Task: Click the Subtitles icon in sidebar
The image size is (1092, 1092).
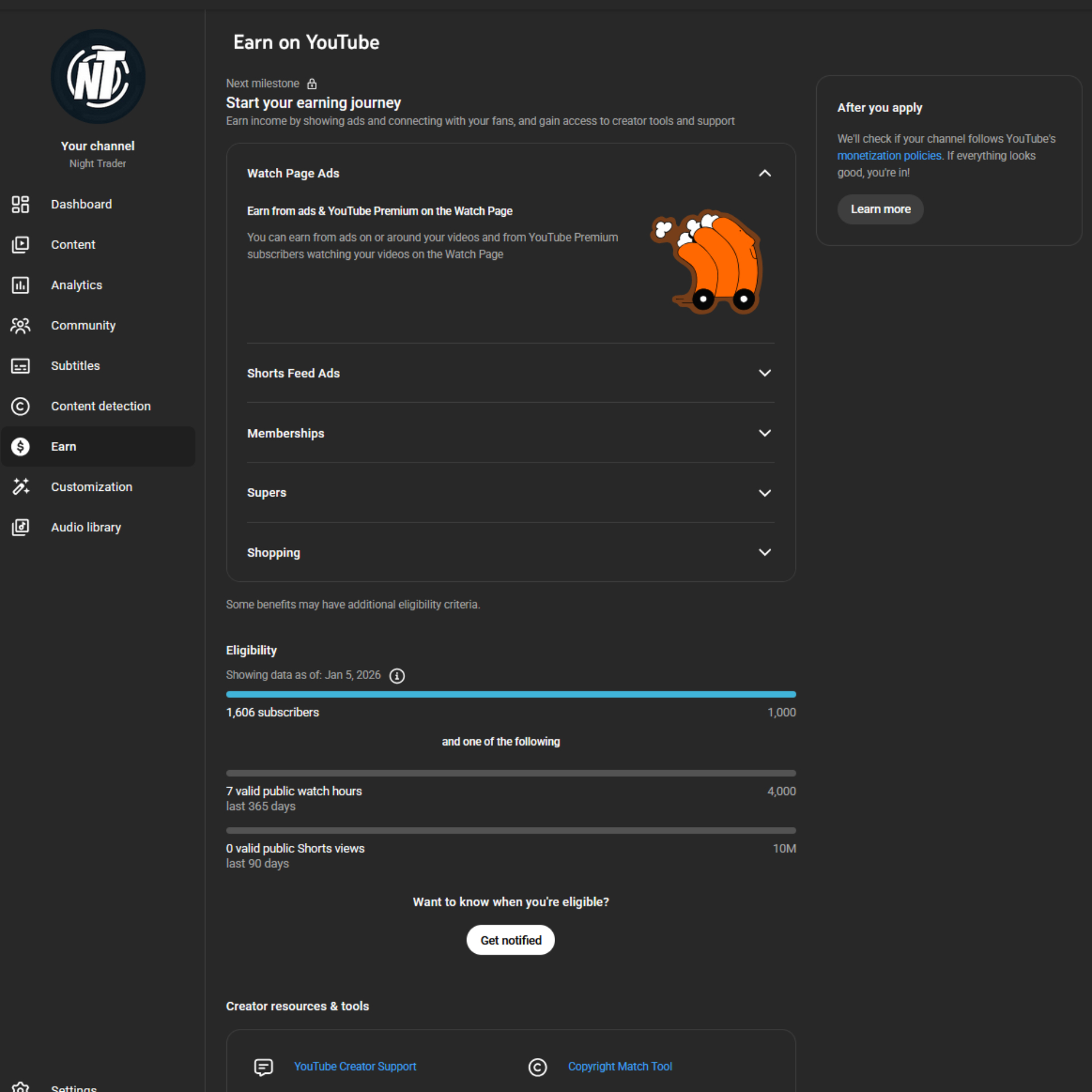Action: [20, 366]
